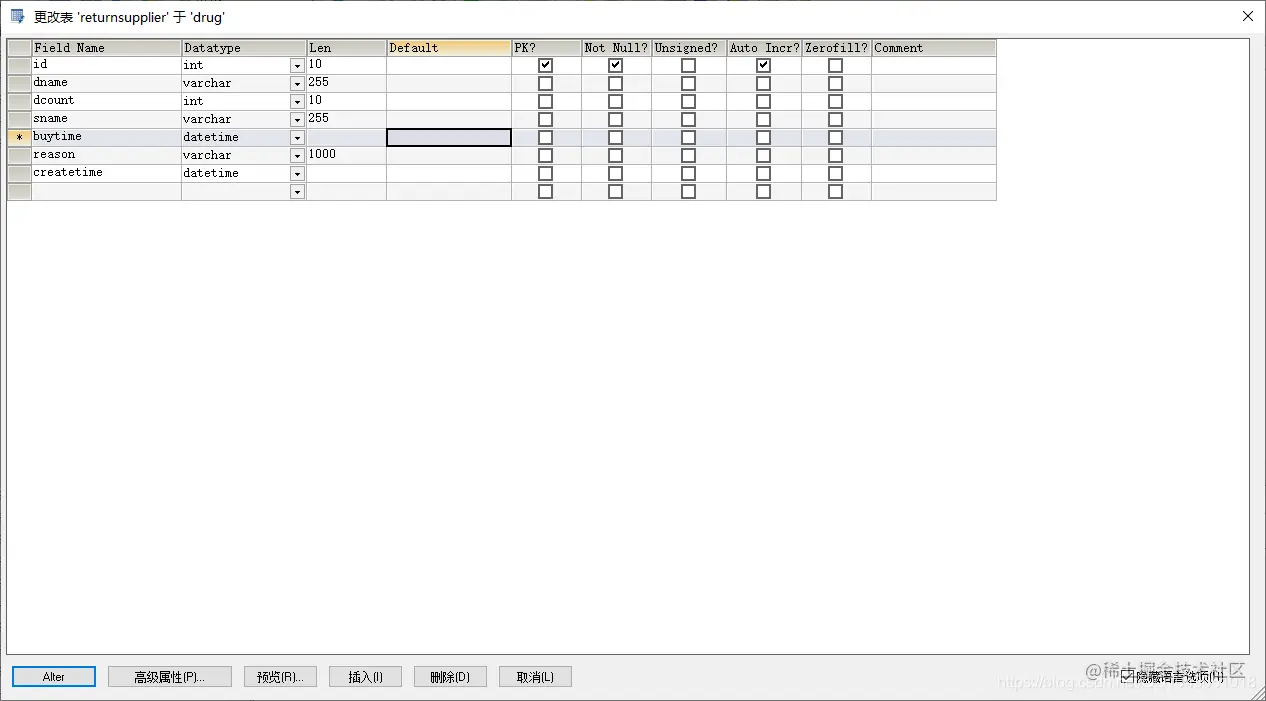Viewport: 1266px width, 701px height.
Task: Click Len value 10 for dcount
Action: click(346, 101)
